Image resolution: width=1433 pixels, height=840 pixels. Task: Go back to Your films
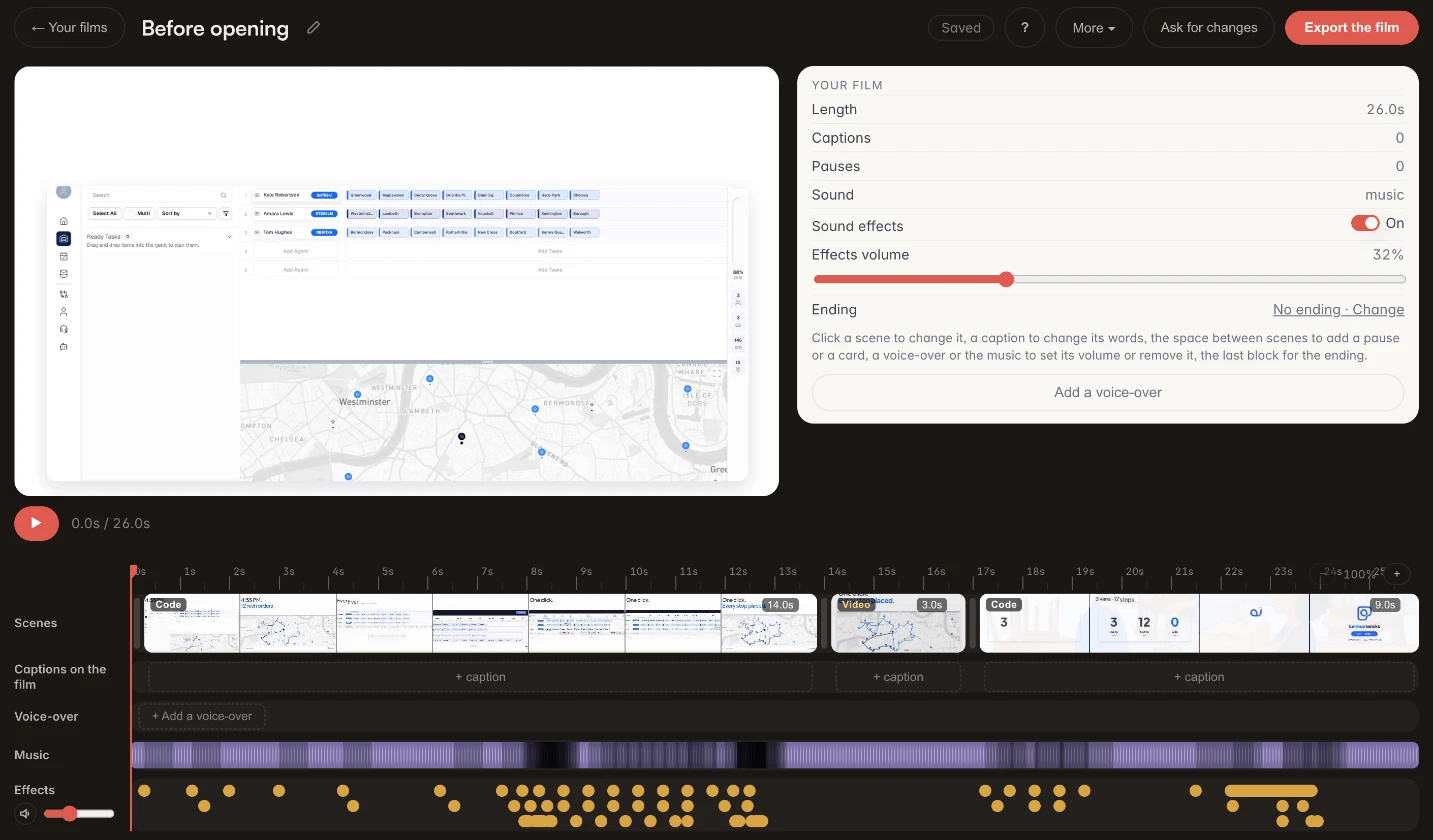click(69, 28)
